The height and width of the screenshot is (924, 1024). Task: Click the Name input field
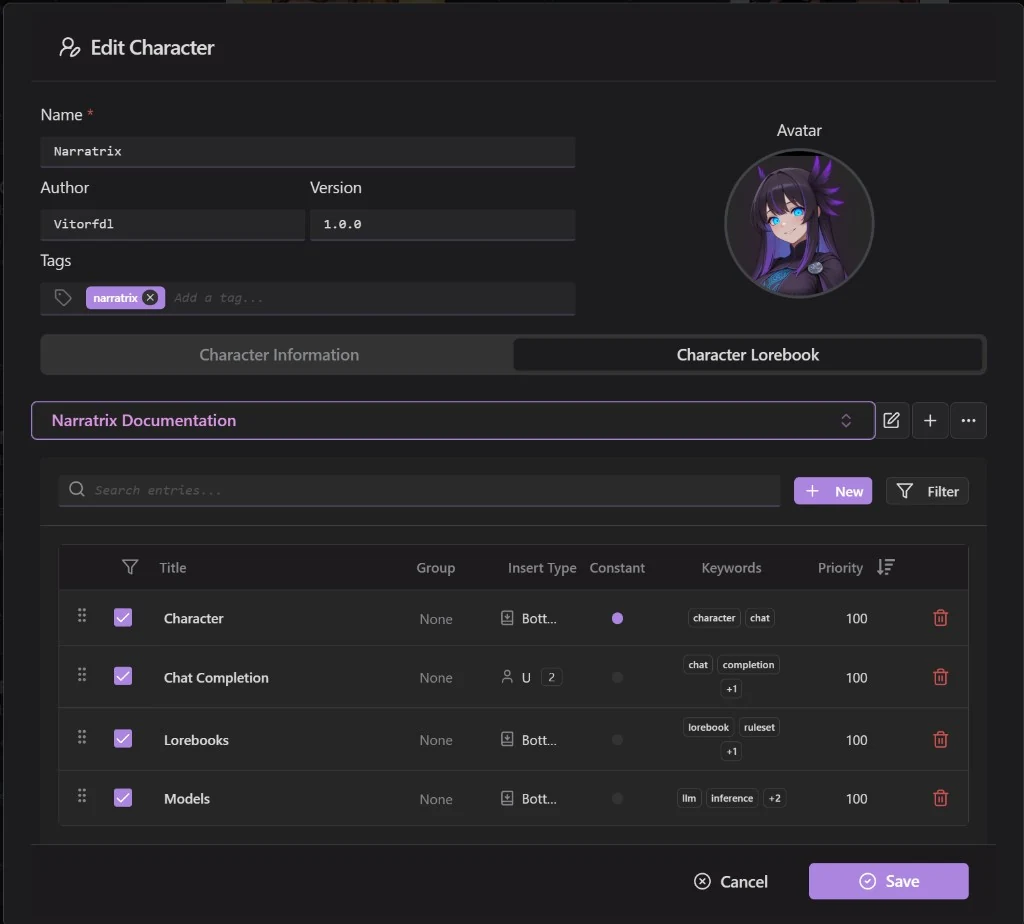pos(308,151)
